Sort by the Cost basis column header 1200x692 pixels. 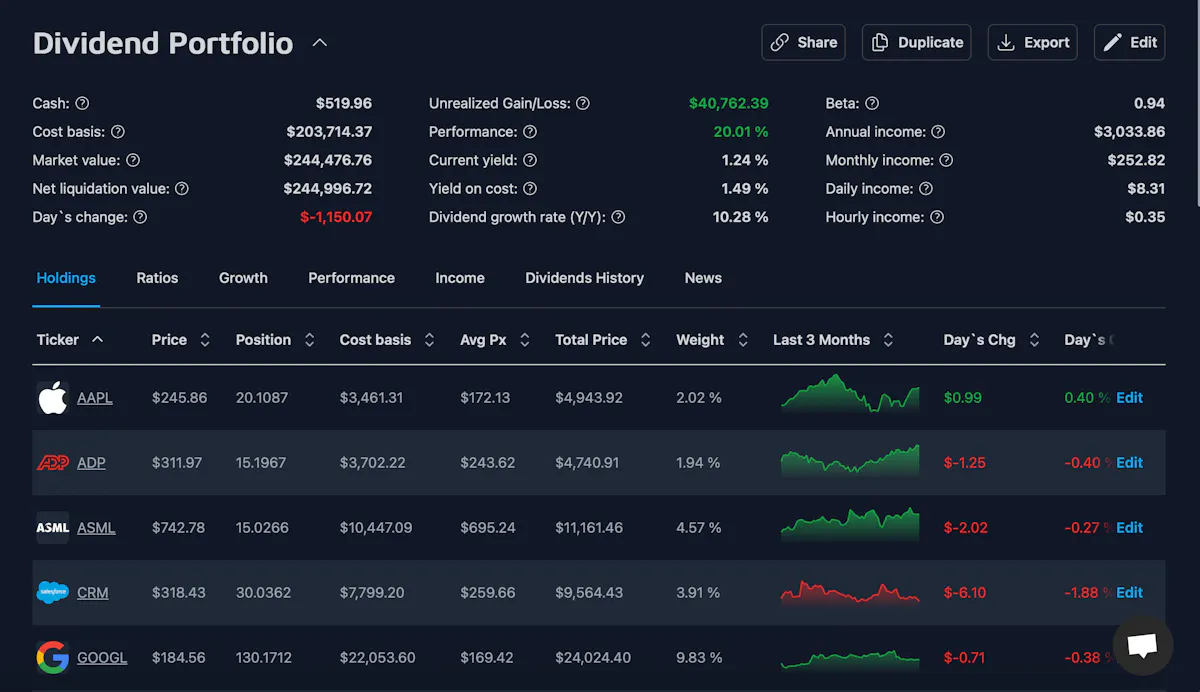point(387,340)
